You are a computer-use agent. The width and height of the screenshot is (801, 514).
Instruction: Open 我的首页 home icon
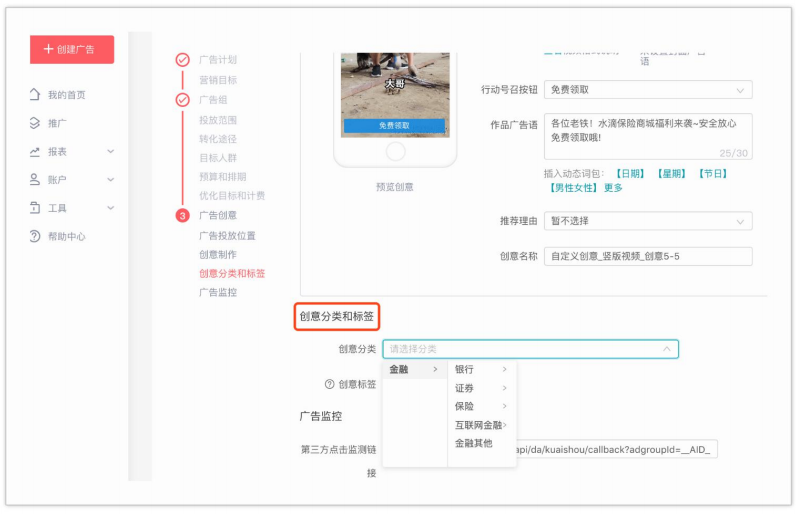(x=35, y=95)
